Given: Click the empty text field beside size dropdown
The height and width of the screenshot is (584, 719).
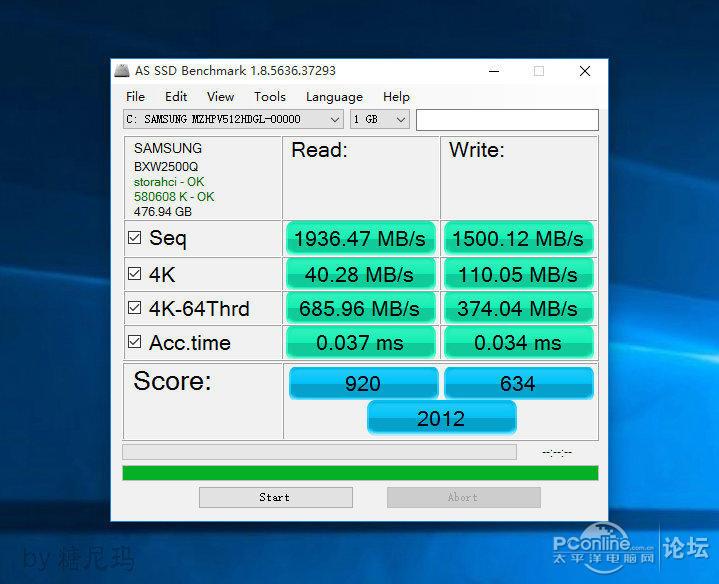Looking at the screenshot, I should click(x=507, y=120).
